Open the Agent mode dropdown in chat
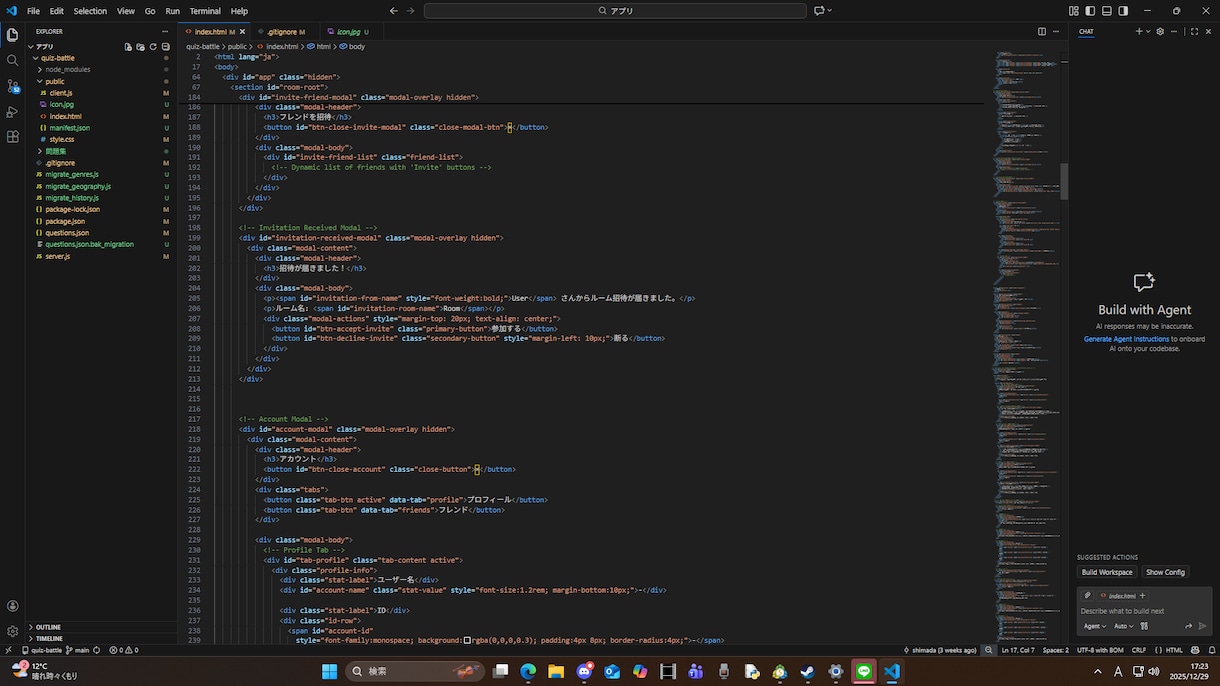Screen dimensions: 1220x686 [1095, 626]
